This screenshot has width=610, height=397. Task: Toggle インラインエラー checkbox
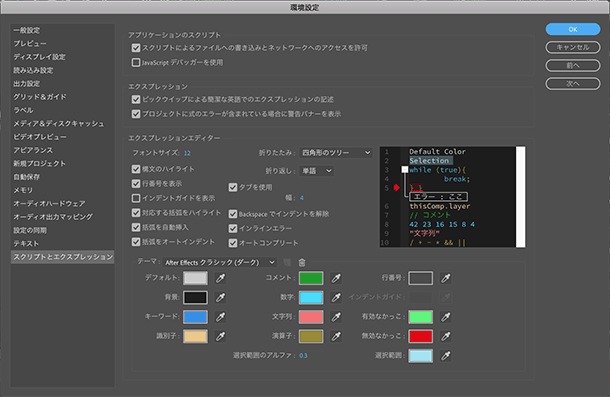(x=233, y=228)
